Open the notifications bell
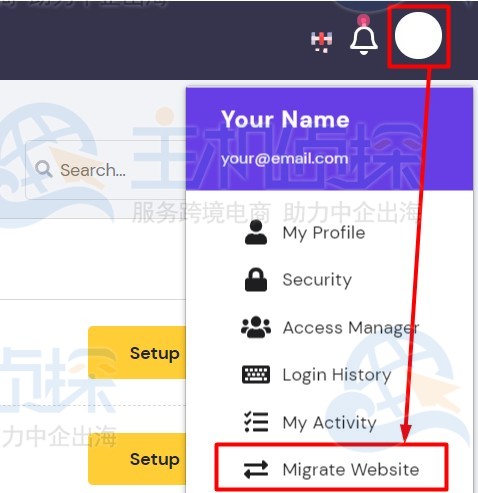This screenshot has width=478, height=493. coord(364,38)
